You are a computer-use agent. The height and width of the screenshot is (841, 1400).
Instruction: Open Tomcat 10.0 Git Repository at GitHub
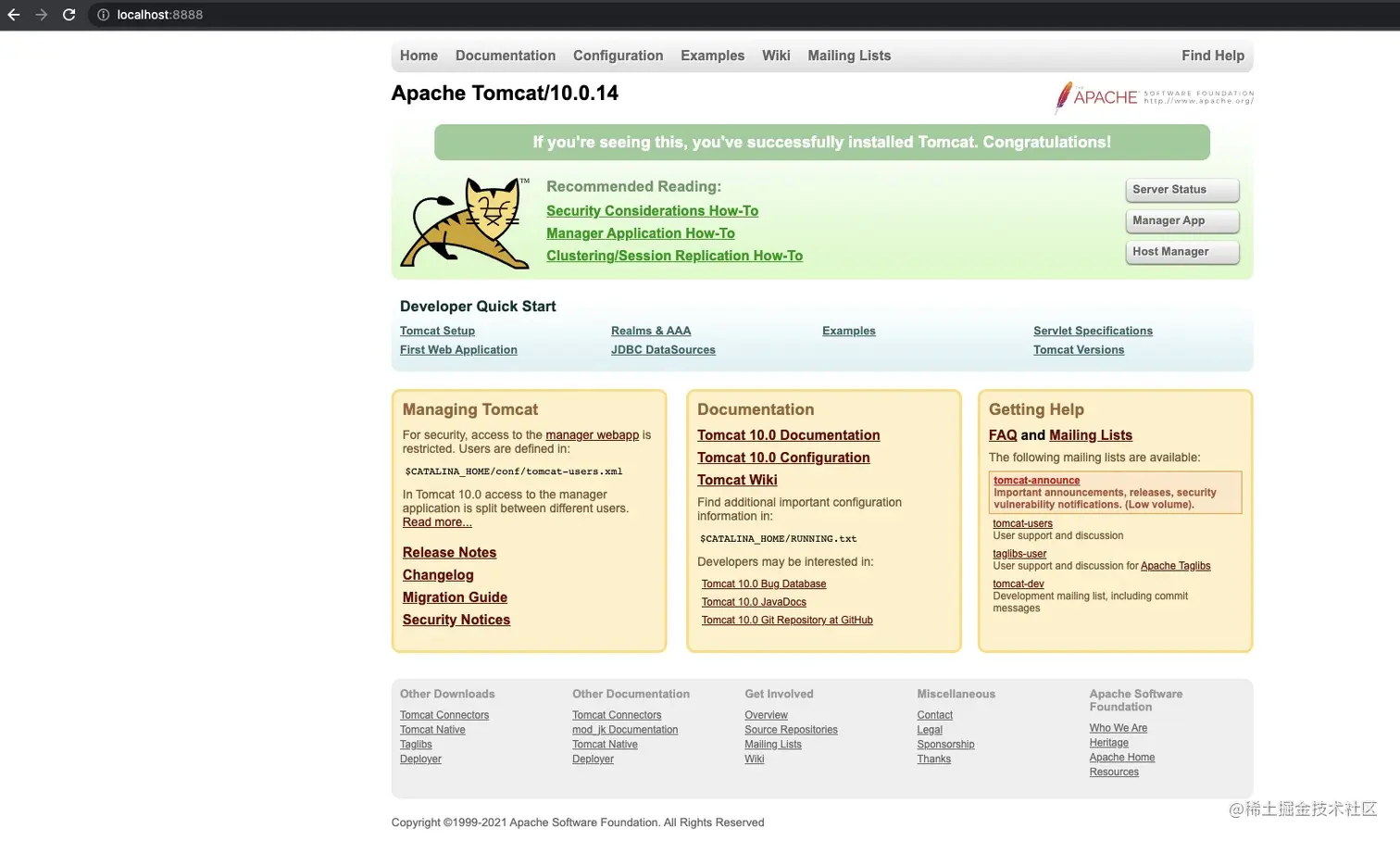click(x=787, y=621)
